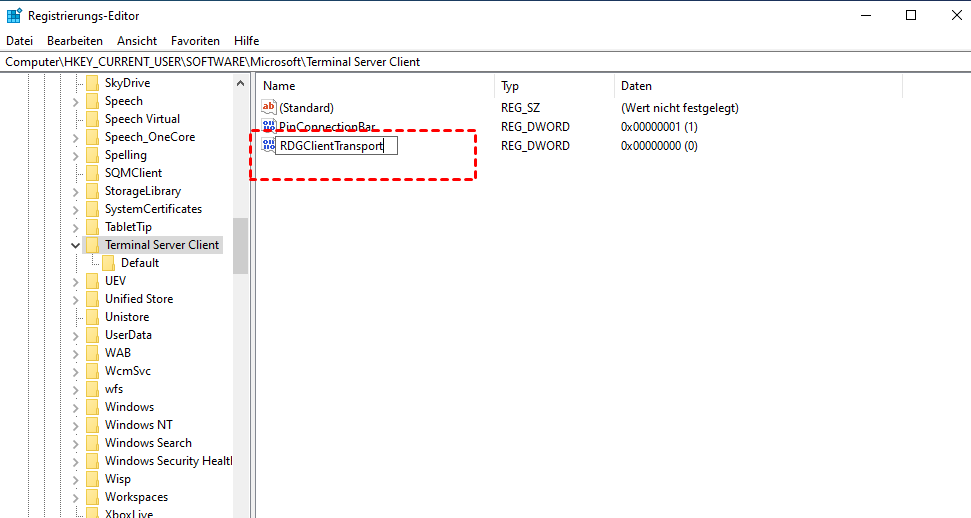Expand the UEV key
Viewport: 971px width, 518px height.
76,281
